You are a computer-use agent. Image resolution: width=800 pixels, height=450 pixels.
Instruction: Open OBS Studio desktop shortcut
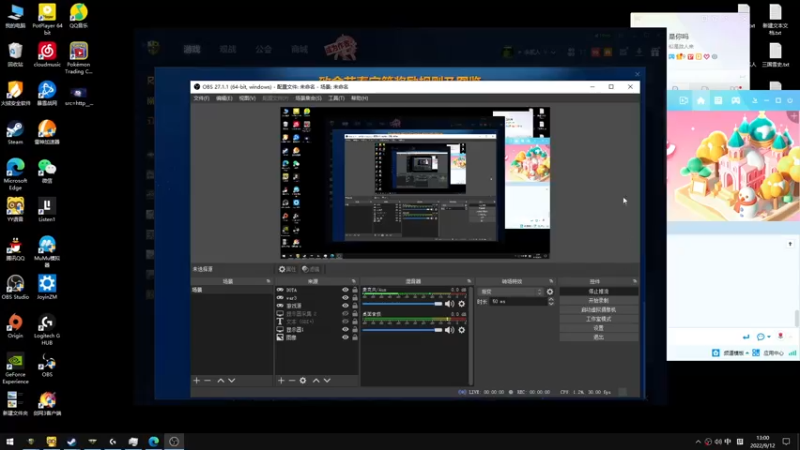(x=15, y=287)
